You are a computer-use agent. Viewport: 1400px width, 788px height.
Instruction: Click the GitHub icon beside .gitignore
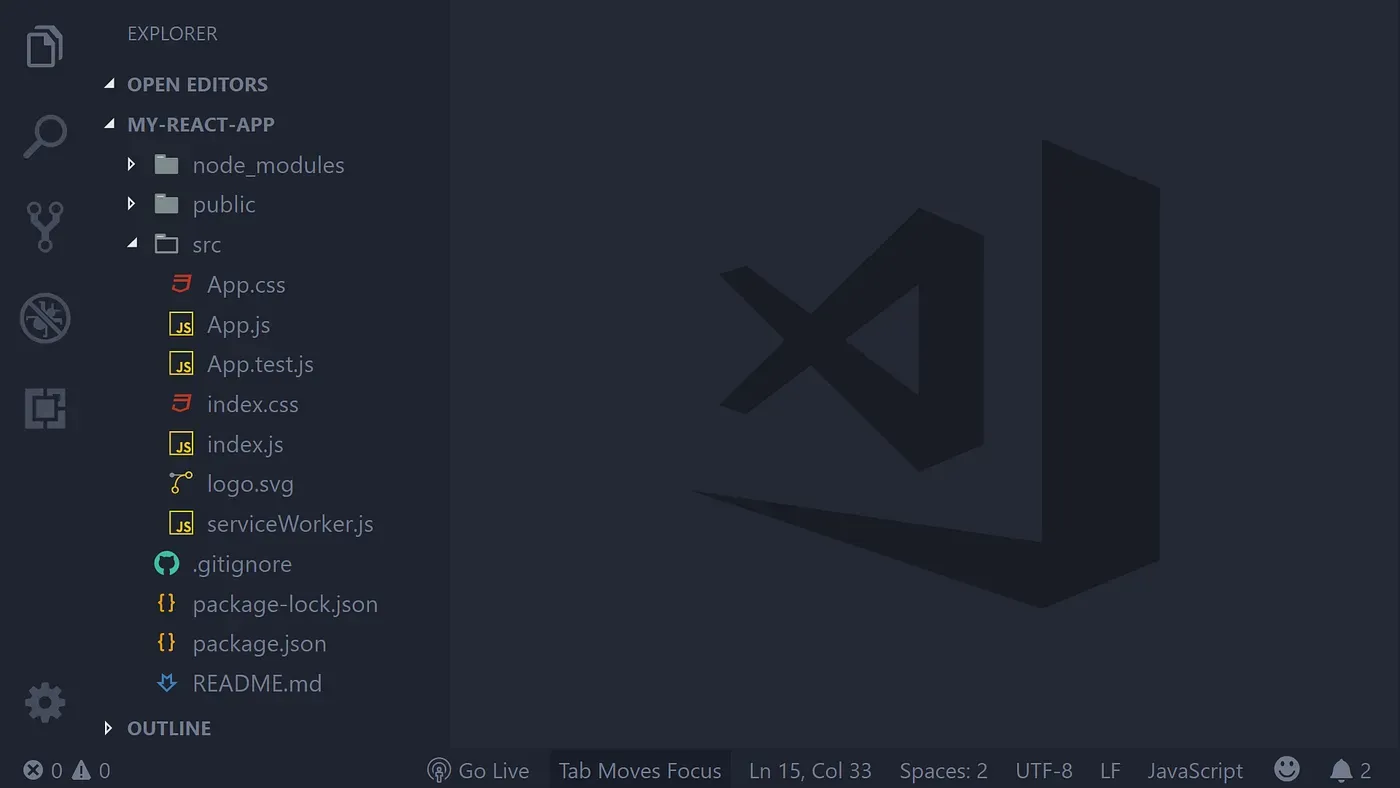(167, 564)
